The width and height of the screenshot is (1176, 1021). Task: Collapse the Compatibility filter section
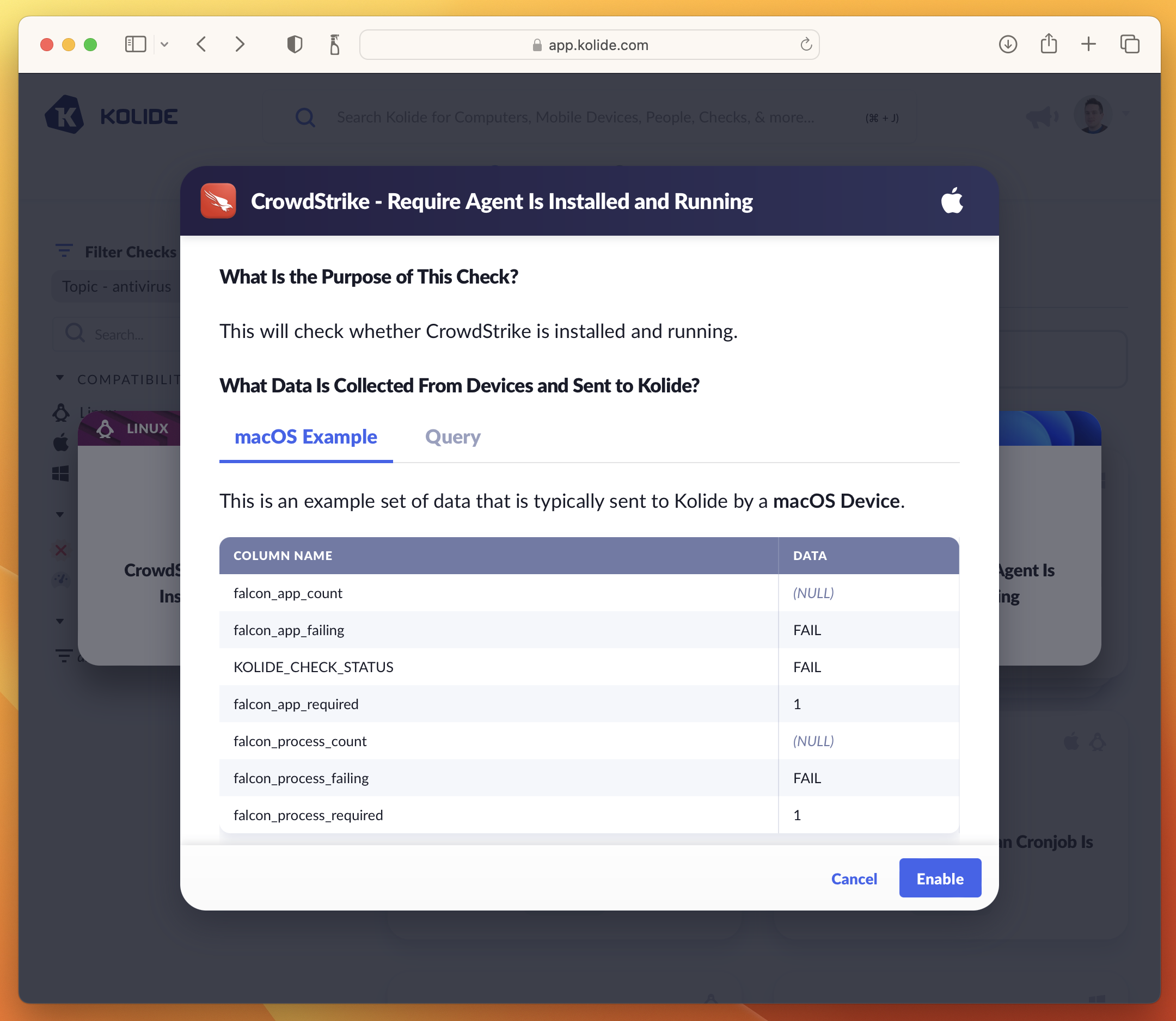click(x=60, y=378)
